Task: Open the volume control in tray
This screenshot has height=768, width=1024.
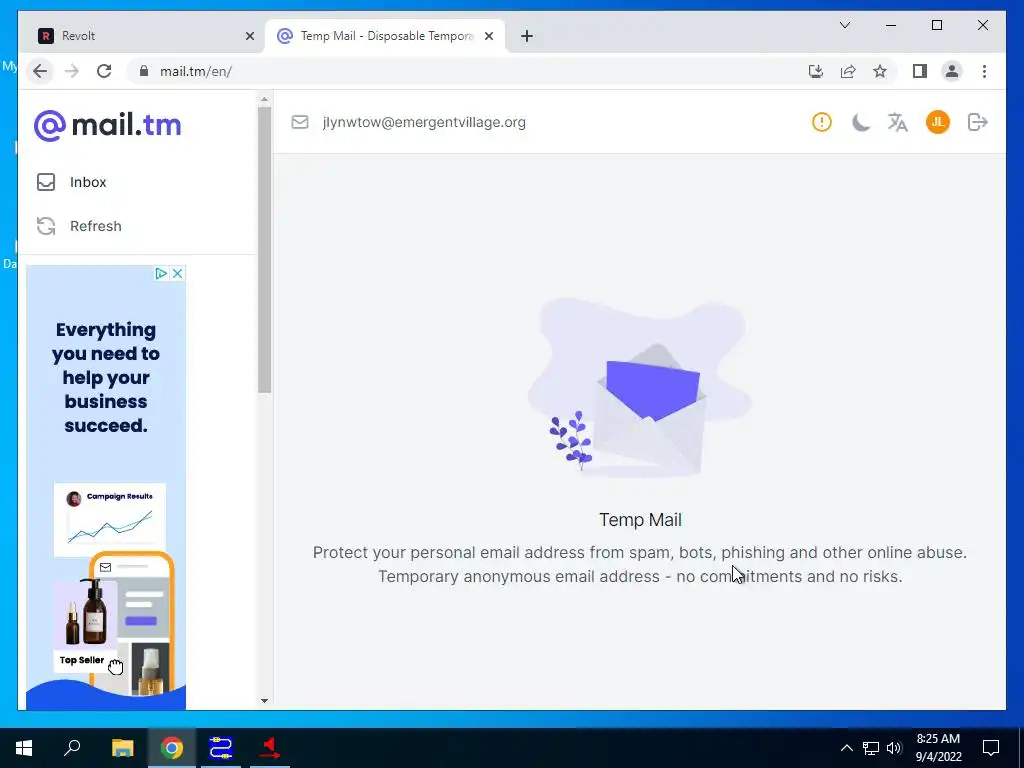Action: click(x=894, y=748)
